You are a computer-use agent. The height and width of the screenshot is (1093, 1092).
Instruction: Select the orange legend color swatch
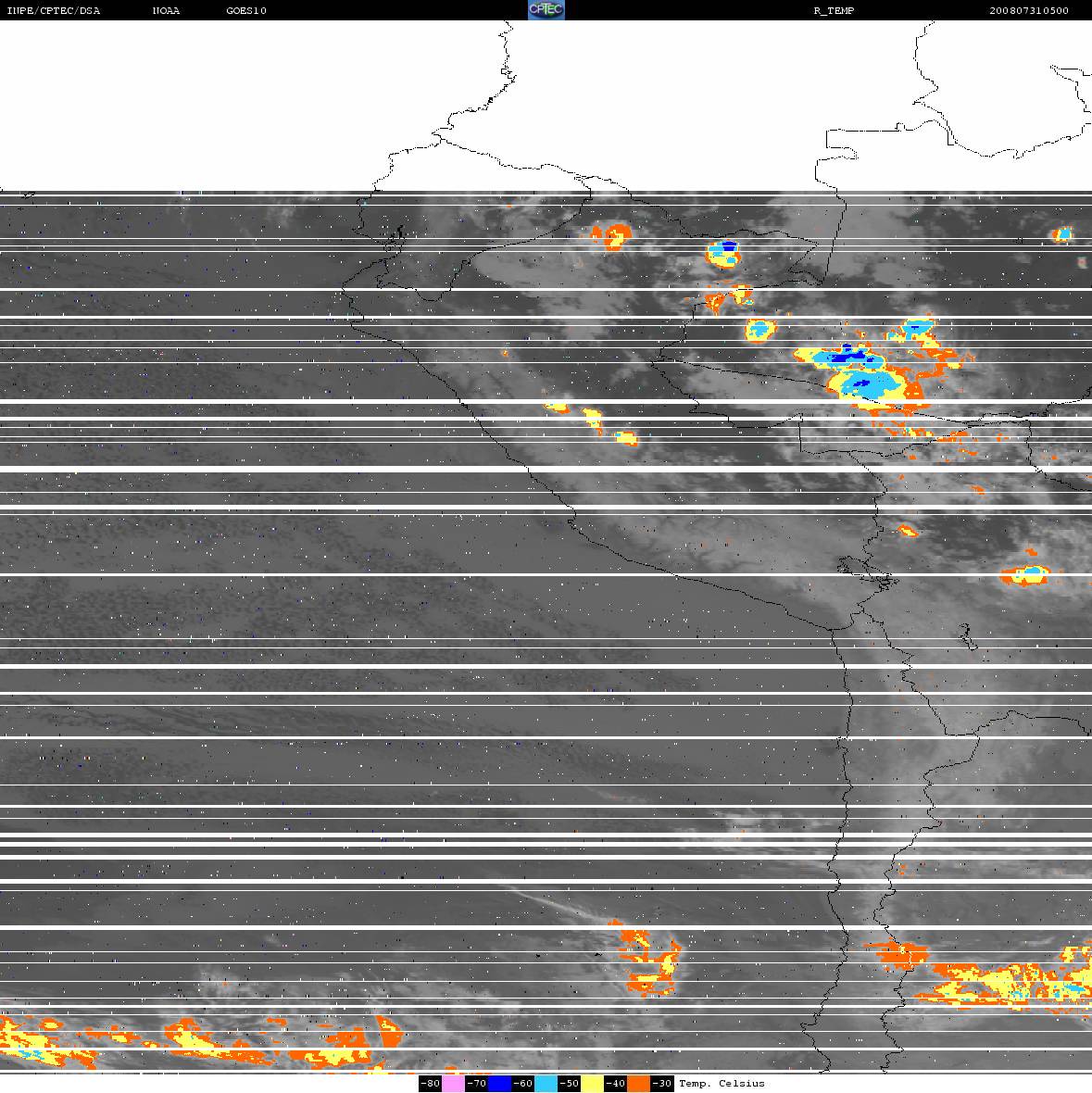[x=638, y=1083]
